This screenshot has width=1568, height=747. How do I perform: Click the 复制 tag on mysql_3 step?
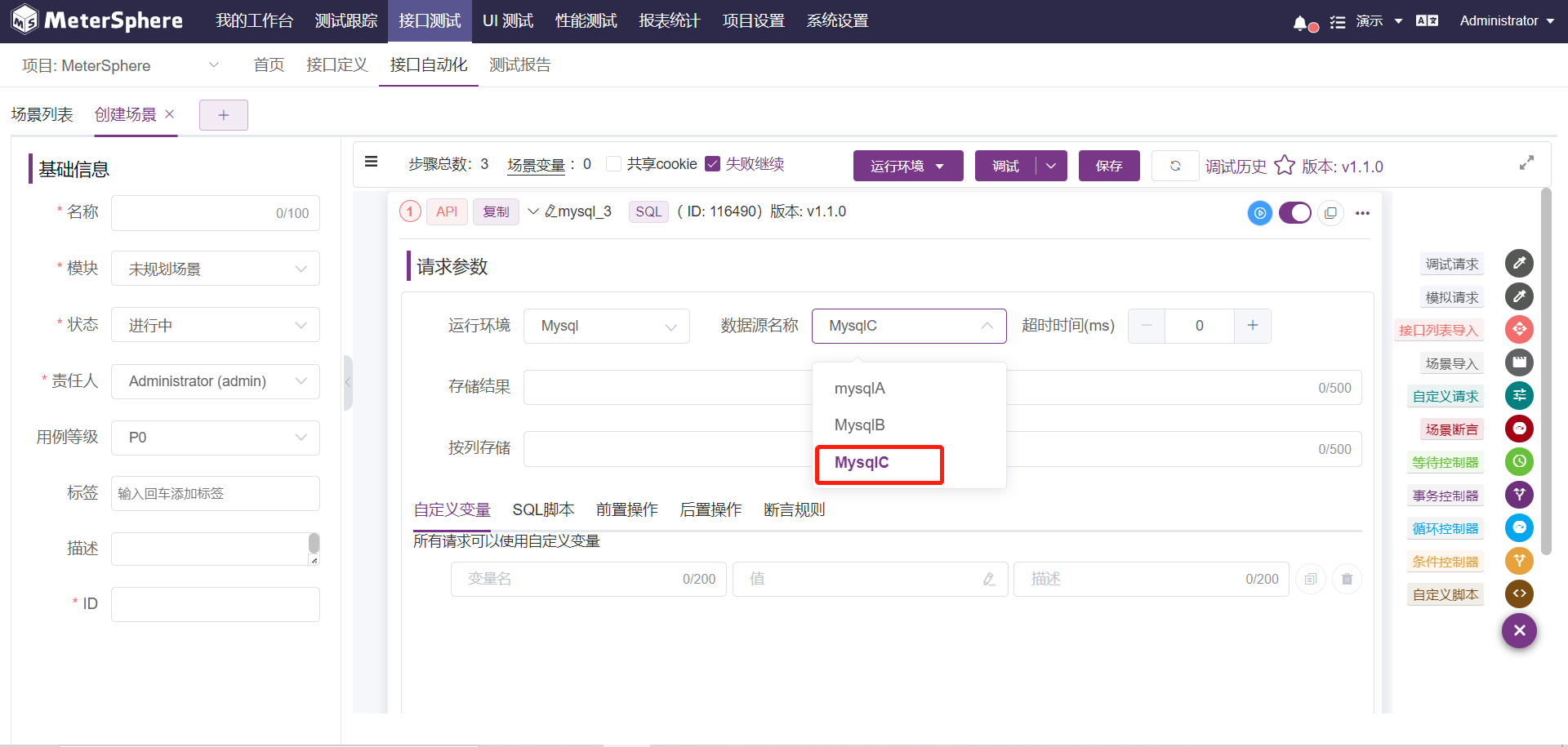click(496, 211)
